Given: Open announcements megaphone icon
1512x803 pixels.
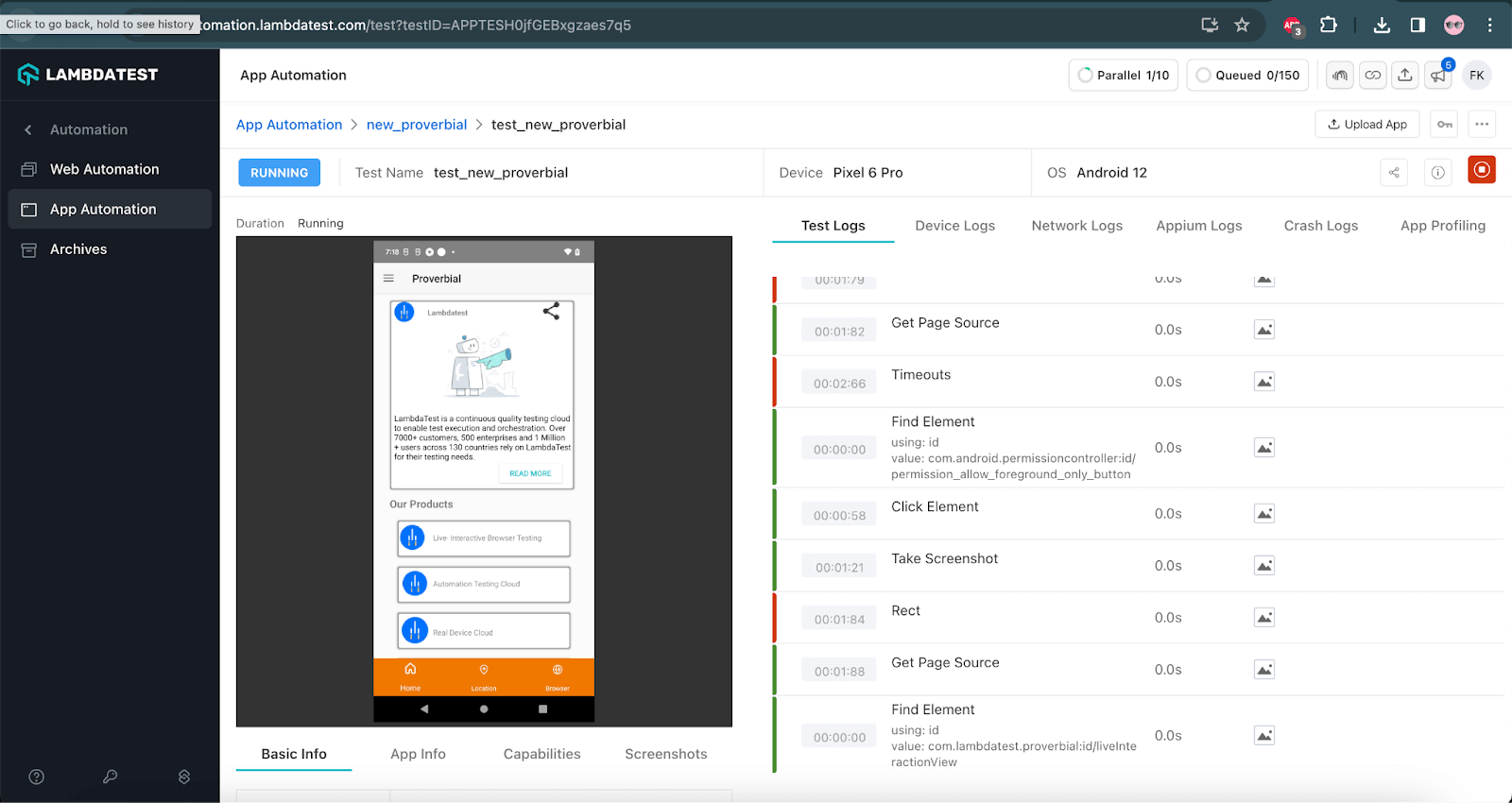Looking at the screenshot, I should [x=1439, y=76].
